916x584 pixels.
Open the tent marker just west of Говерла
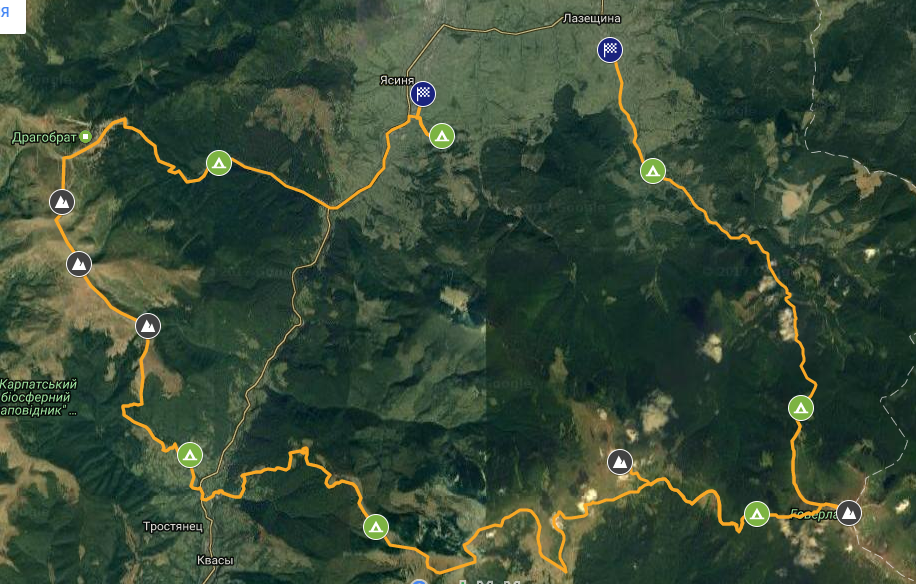[x=757, y=514]
